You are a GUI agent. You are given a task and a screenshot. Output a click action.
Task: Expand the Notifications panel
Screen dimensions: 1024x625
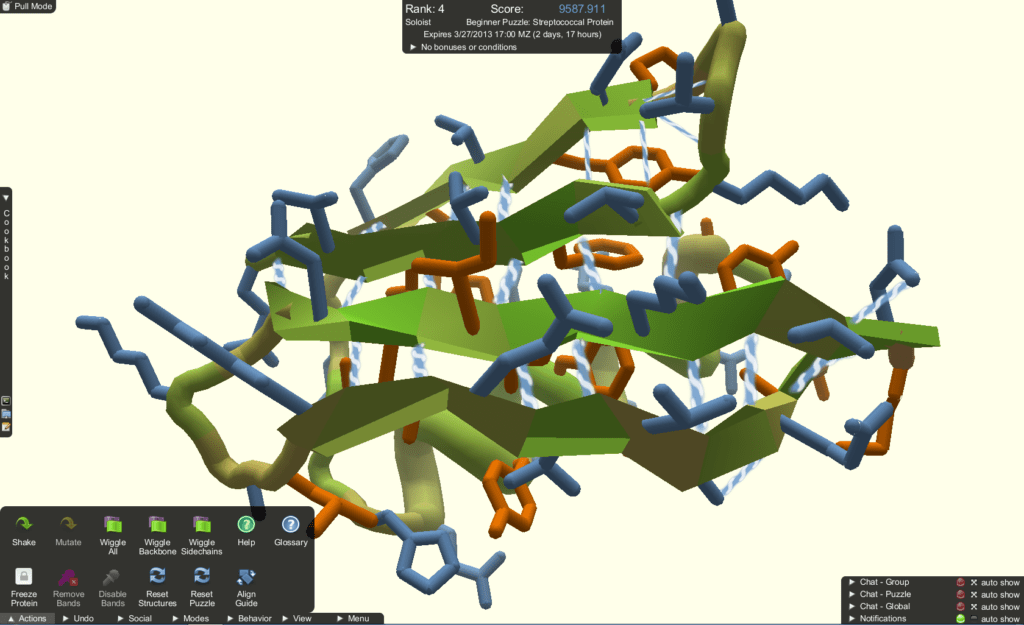[852, 618]
